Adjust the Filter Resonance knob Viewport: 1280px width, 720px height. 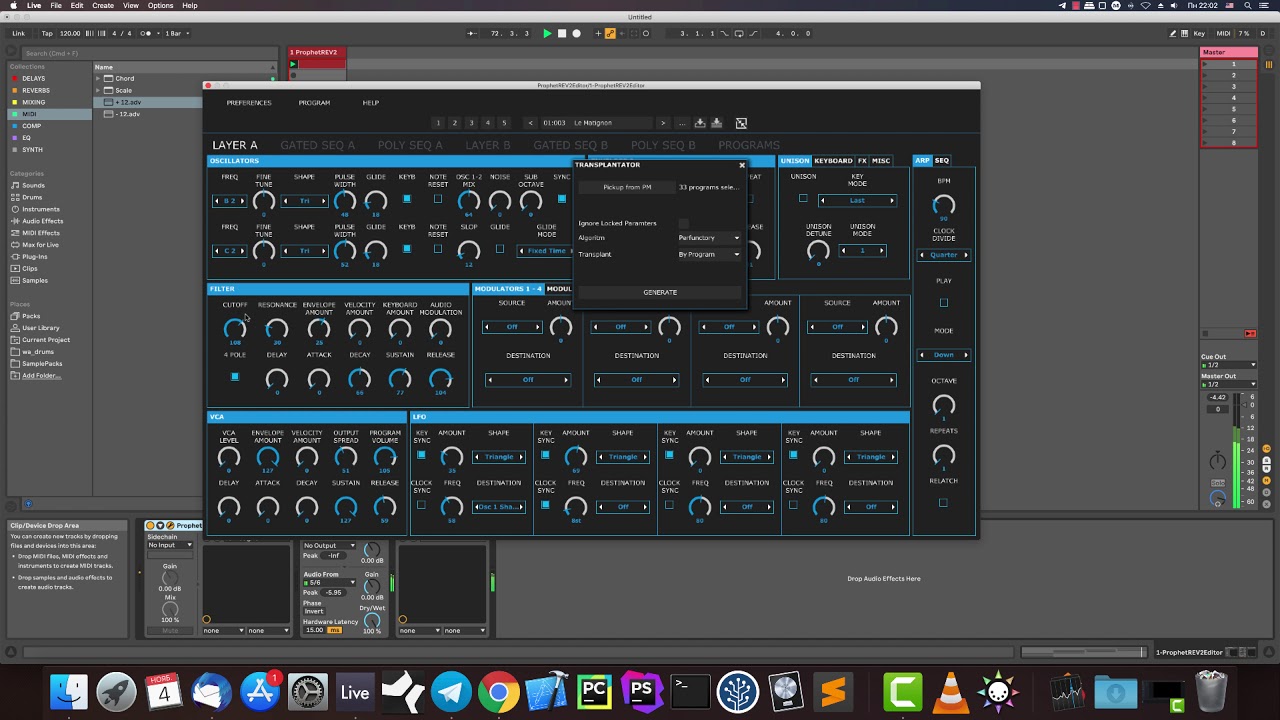point(277,328)
